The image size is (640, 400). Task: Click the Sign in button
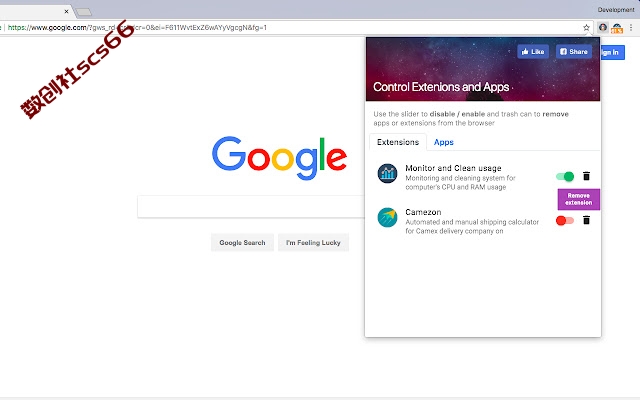click(613, 52)
